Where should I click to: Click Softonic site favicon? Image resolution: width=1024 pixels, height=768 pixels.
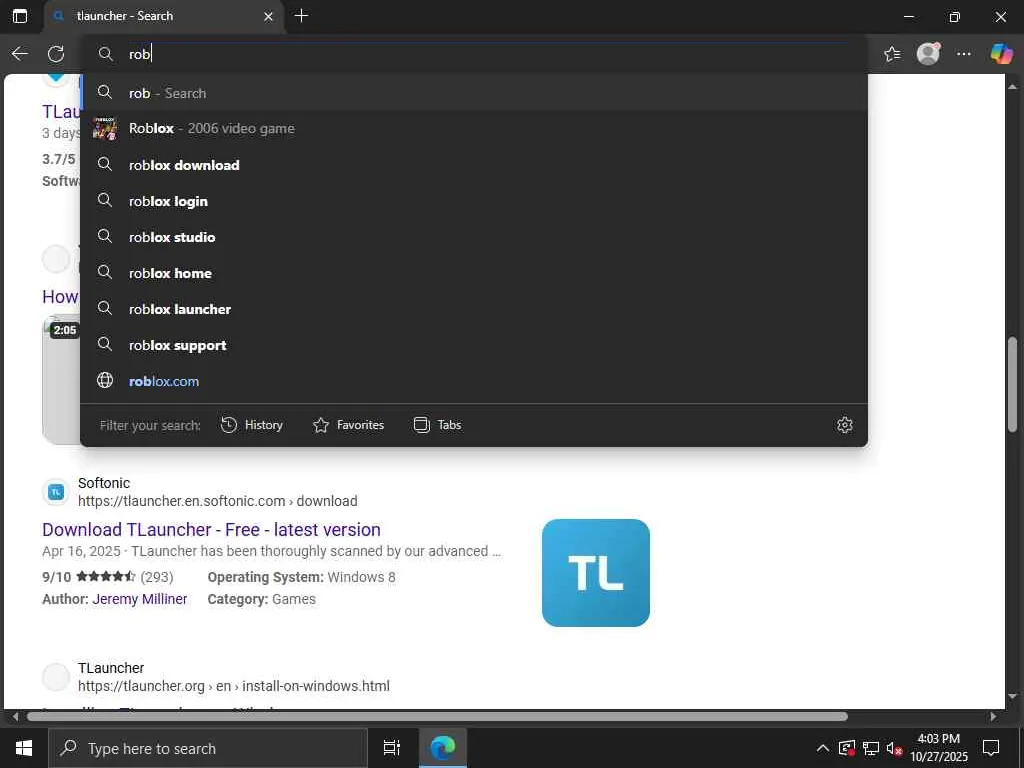click(x=56, y=492)
